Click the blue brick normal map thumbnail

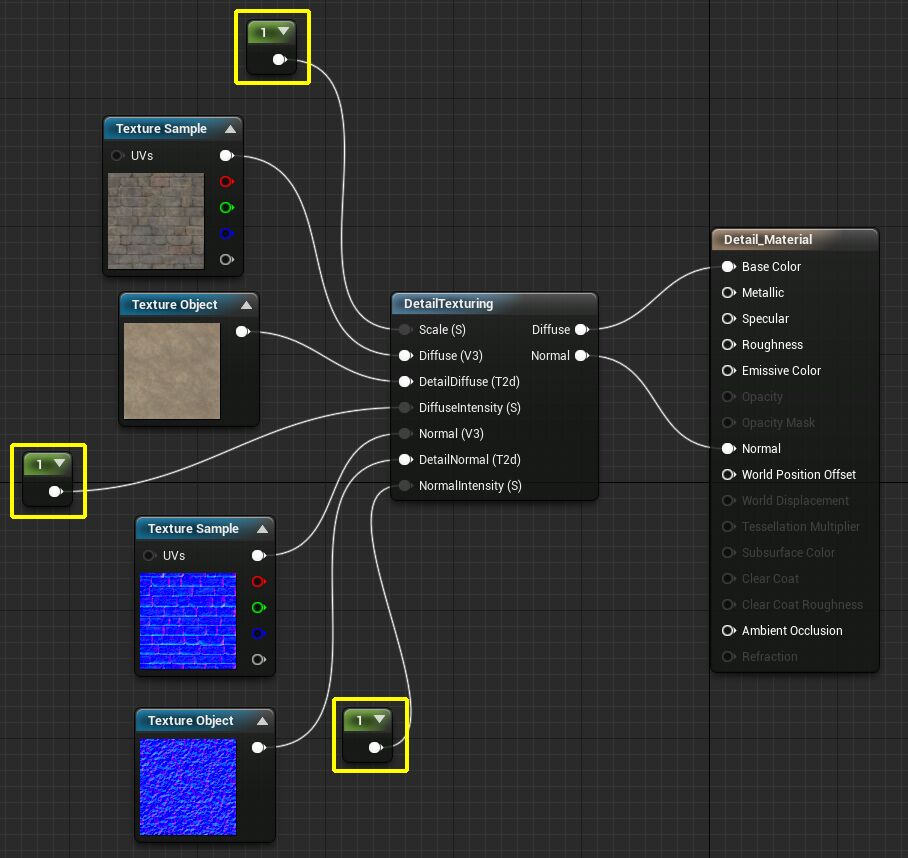[187, 621]
